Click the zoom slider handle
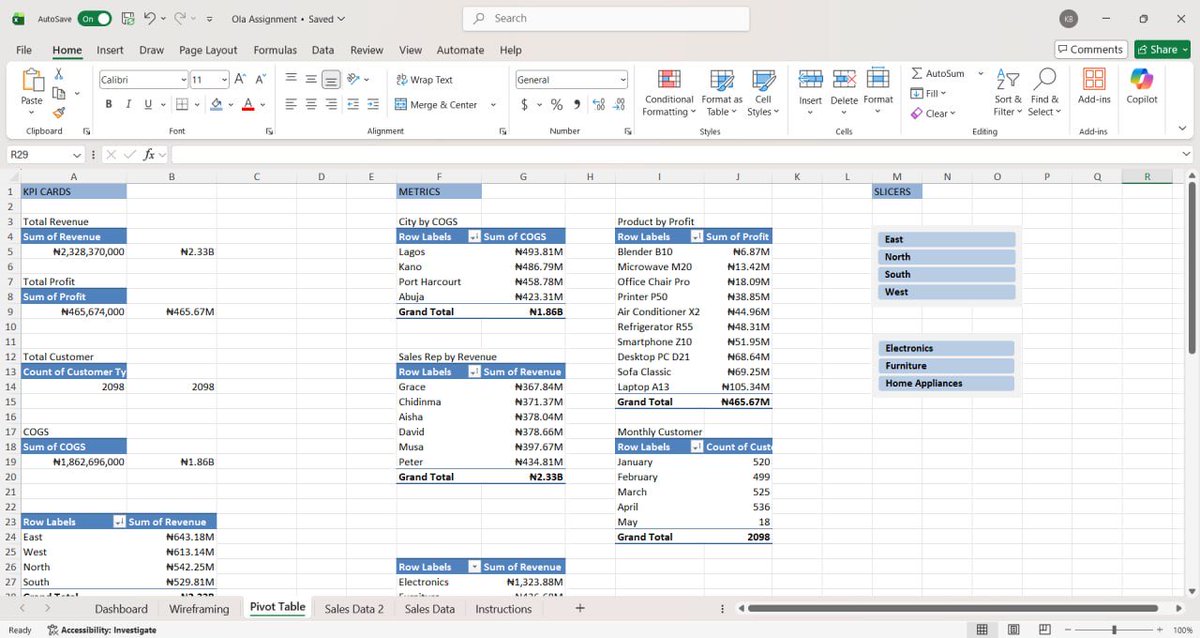1200x638 pixels. [x=1113, y=630]
